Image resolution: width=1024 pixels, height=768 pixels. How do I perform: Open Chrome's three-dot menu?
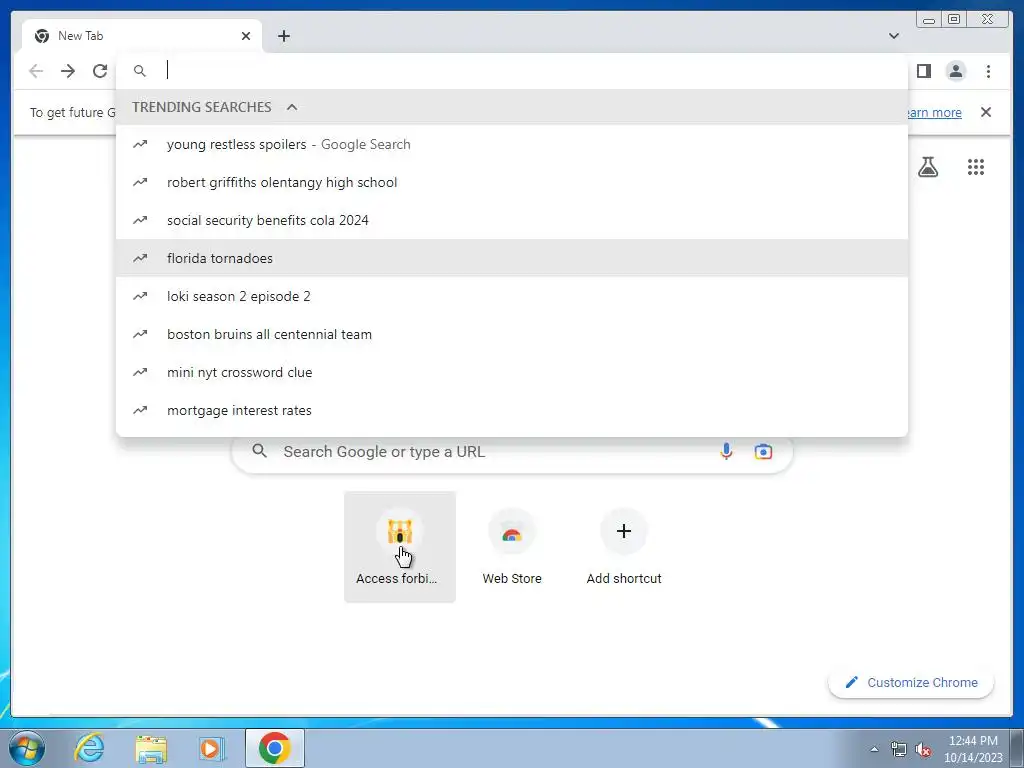coord(988,71)
